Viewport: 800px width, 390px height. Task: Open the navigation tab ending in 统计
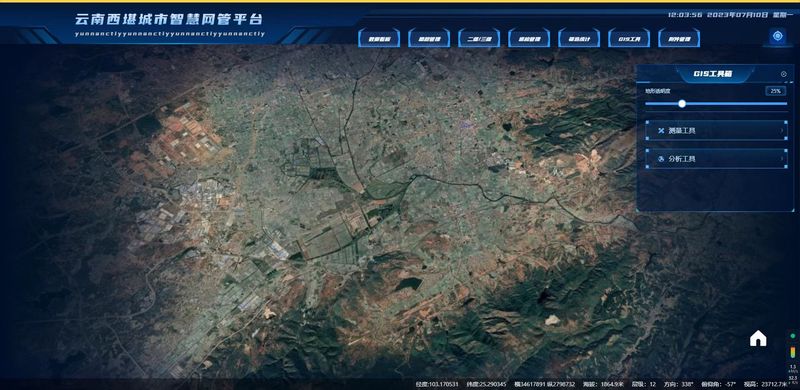[x=579, y=38]
